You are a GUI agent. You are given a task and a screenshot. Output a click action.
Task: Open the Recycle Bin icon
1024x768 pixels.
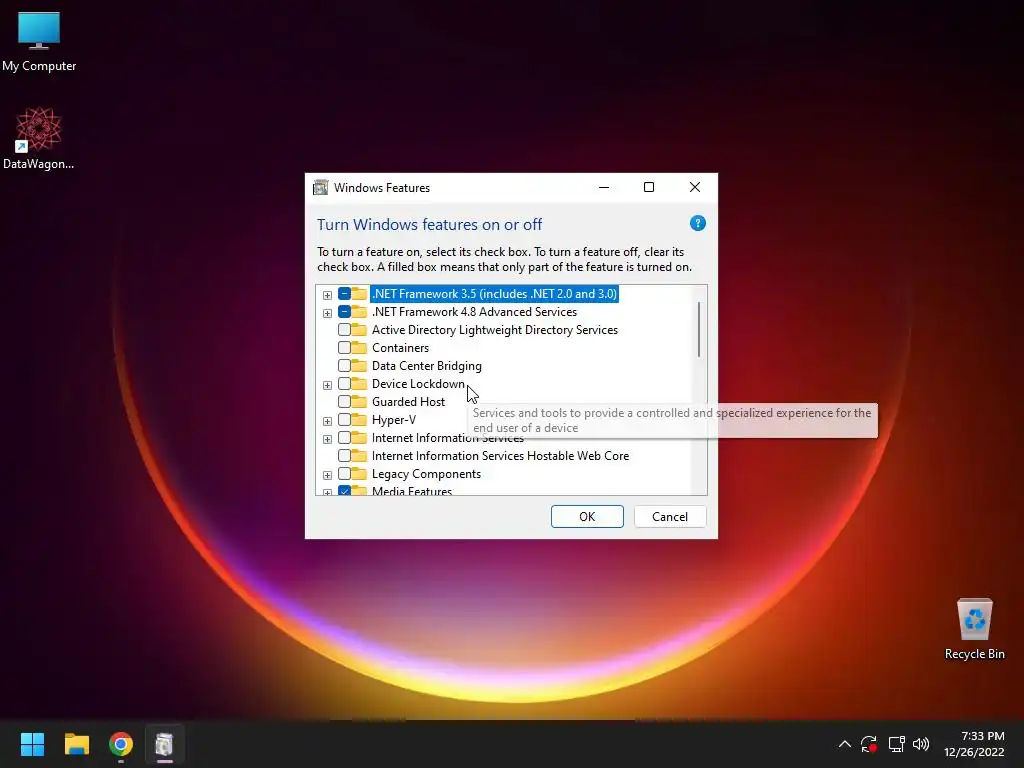pos(974,629)
